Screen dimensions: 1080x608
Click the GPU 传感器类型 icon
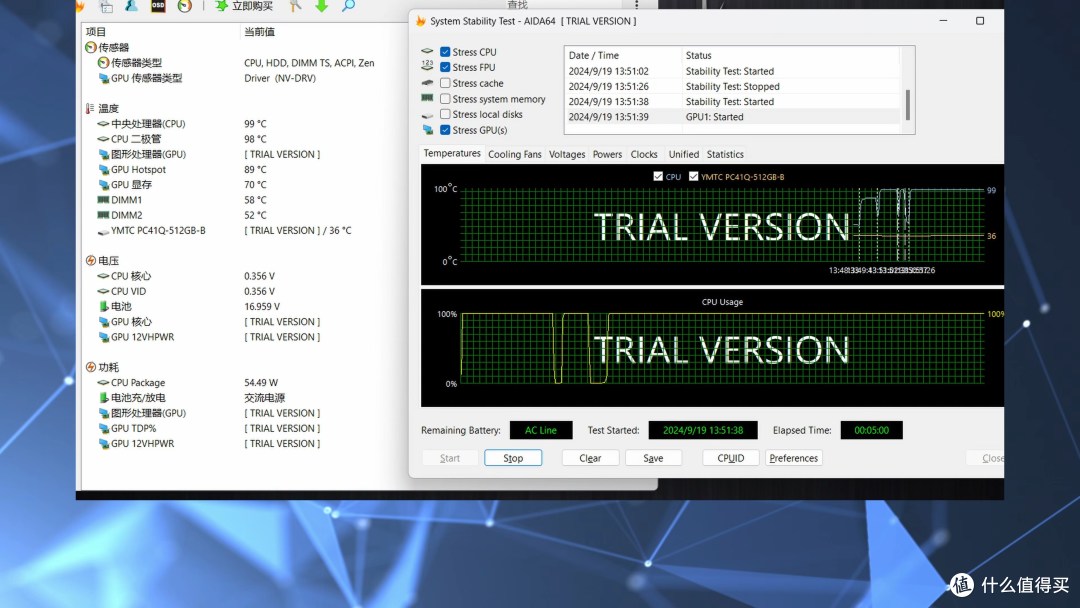coord(103,78)
